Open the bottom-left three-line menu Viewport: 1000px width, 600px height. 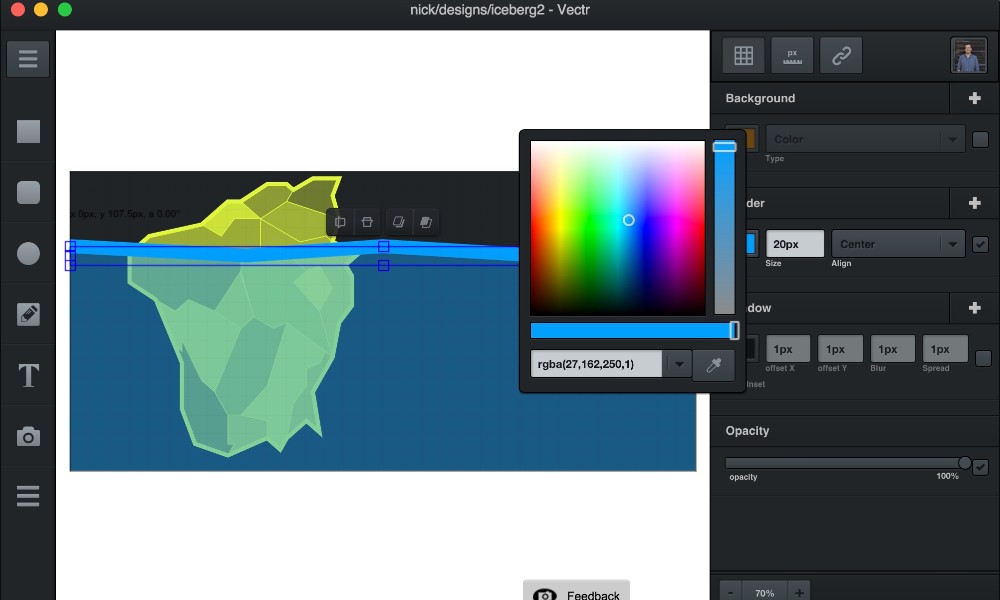(28, 496)
